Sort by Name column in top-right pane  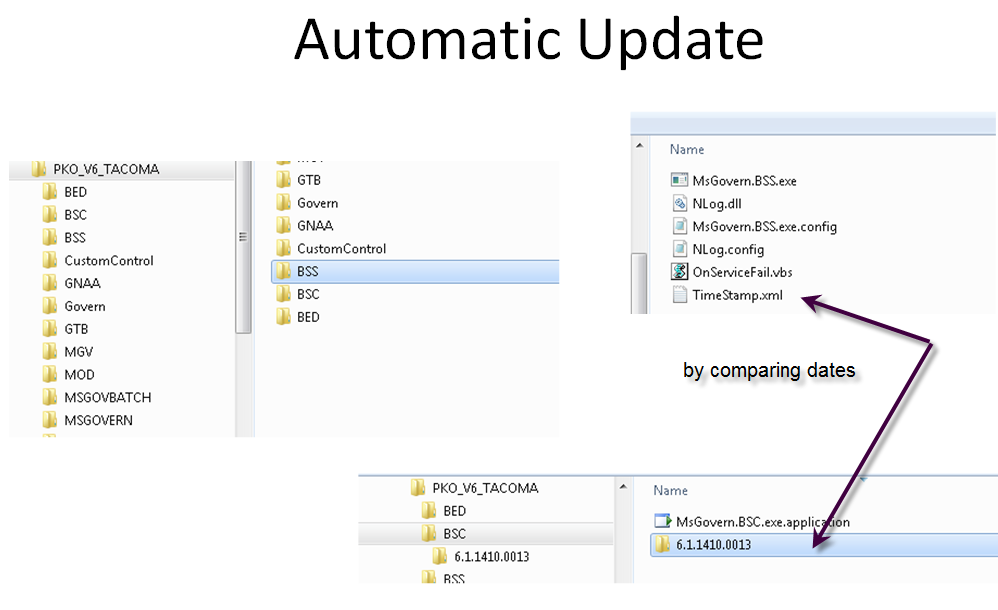tap(687, 149)
